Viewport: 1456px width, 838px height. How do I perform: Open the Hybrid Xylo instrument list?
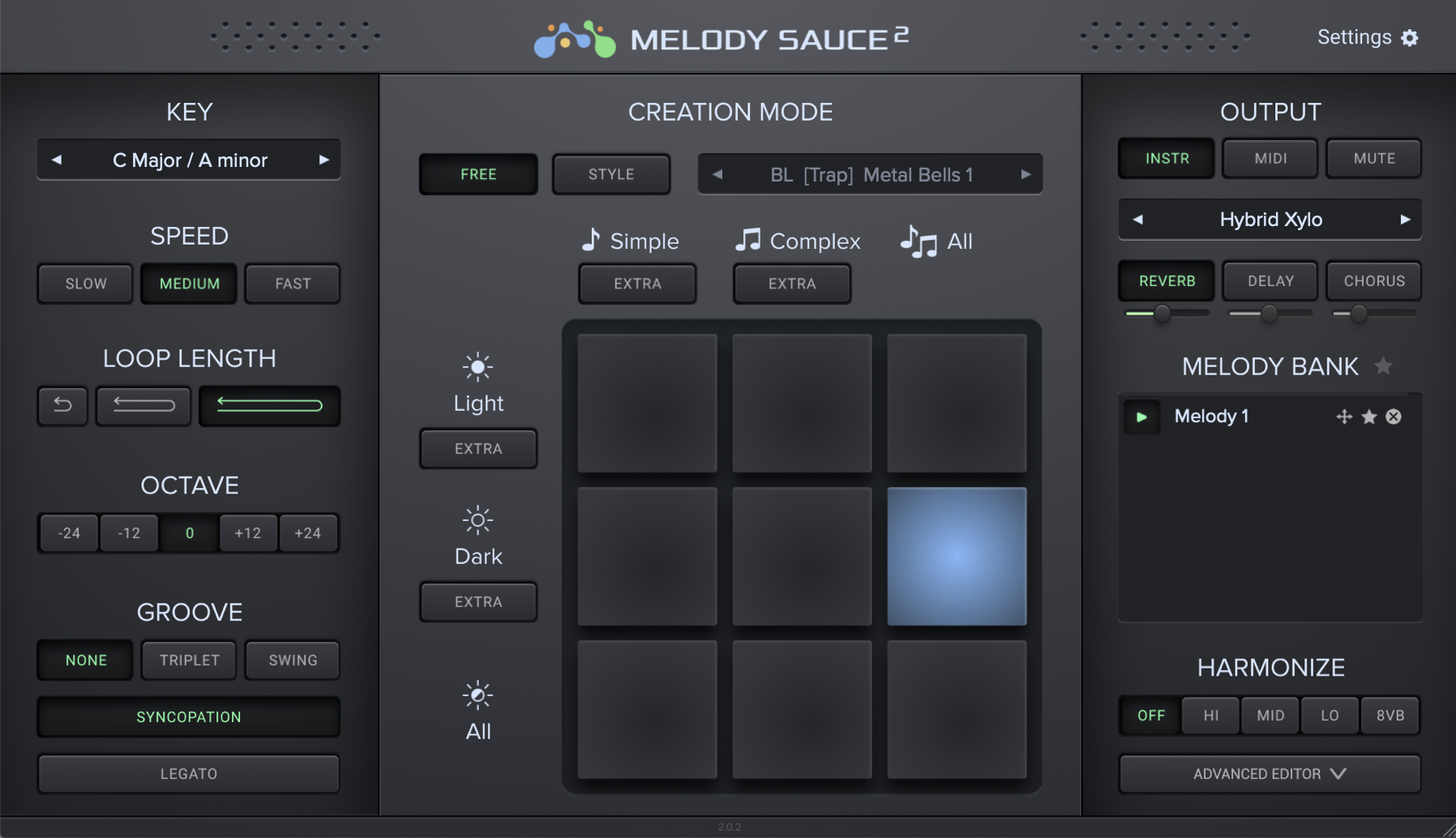tap(1270, 220)
